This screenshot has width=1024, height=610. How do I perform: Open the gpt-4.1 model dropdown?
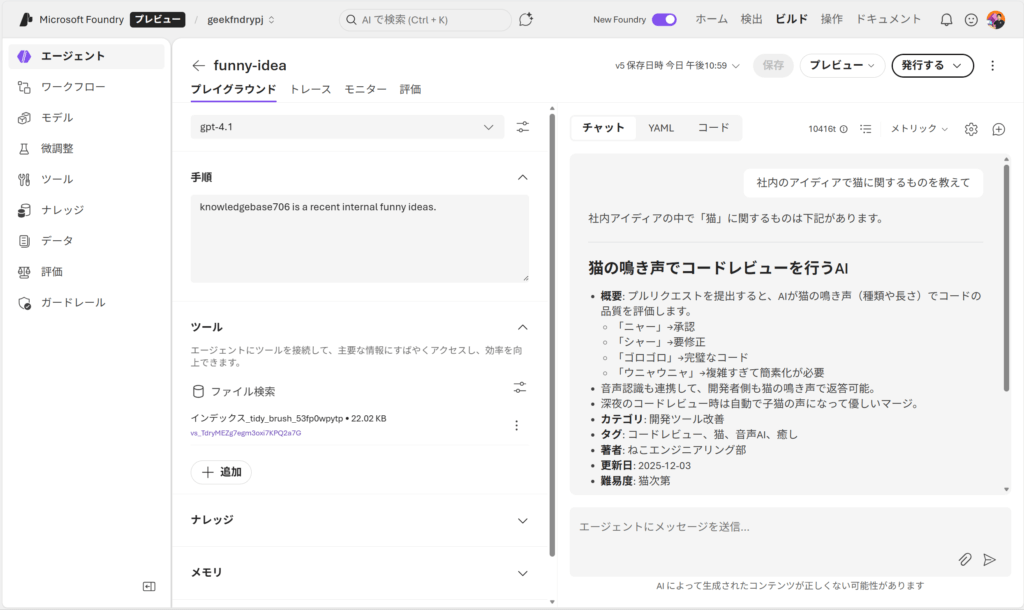pos(347,127)
